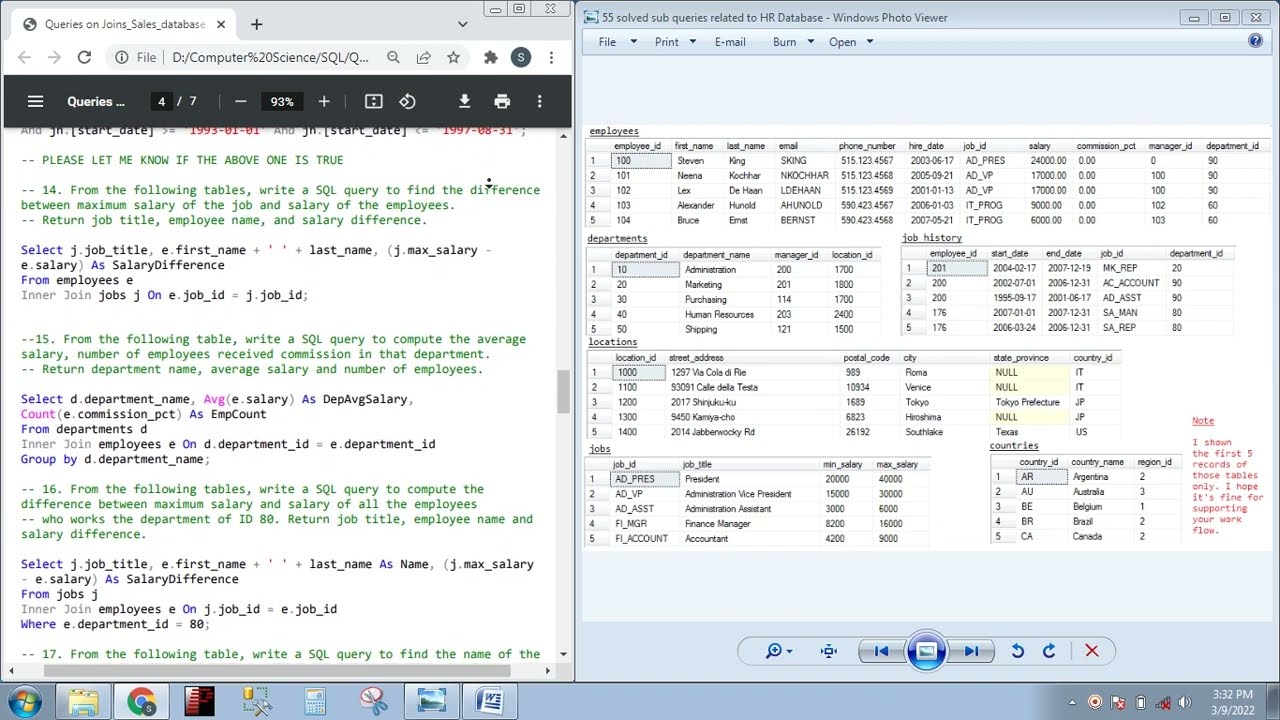The image size is (1280, 720).
Task: Expand the File dropdown arrow in Photo Viewer
Action: click(x=633, y=42)
